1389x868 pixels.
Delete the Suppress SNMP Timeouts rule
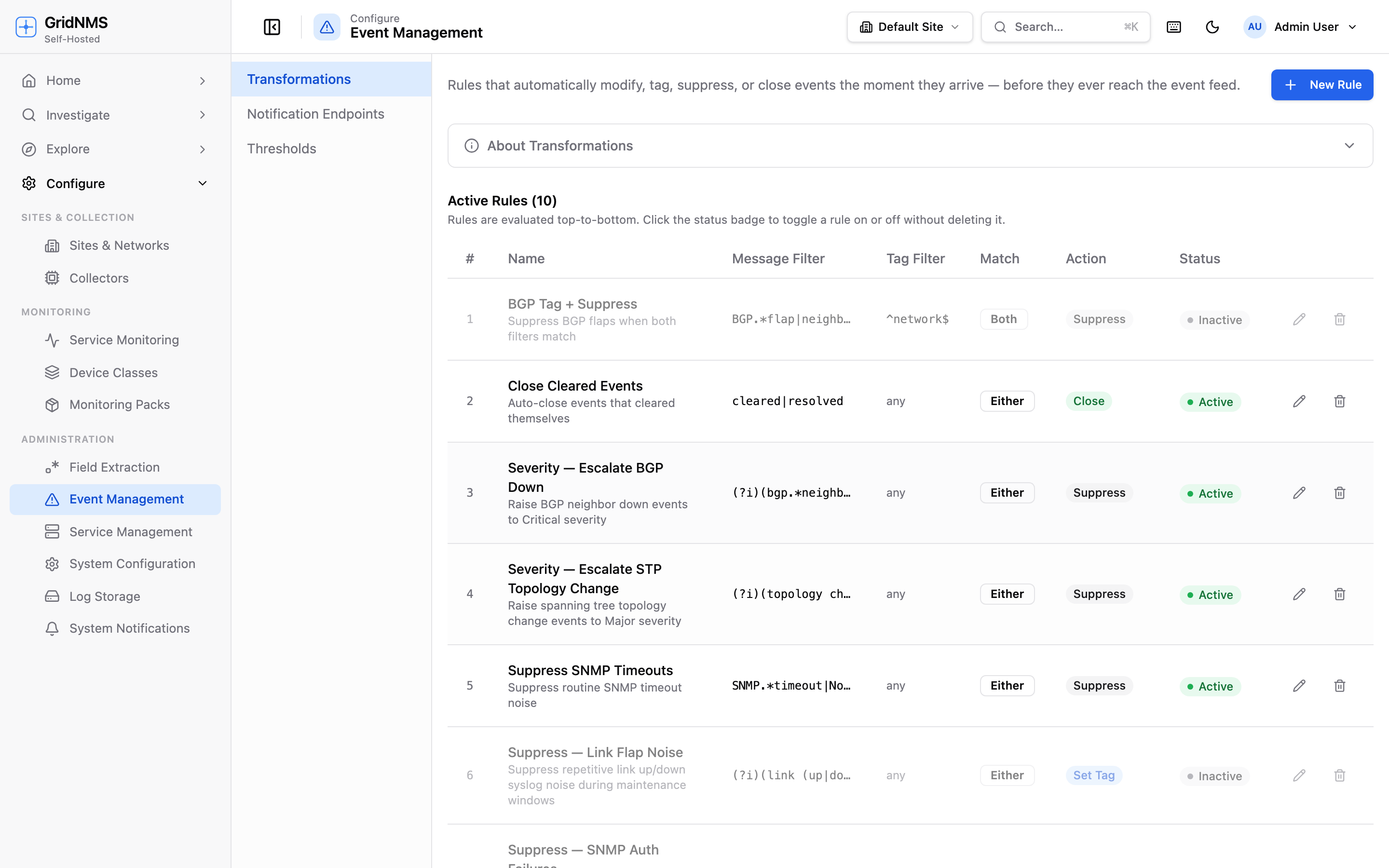click(1340, 686)
